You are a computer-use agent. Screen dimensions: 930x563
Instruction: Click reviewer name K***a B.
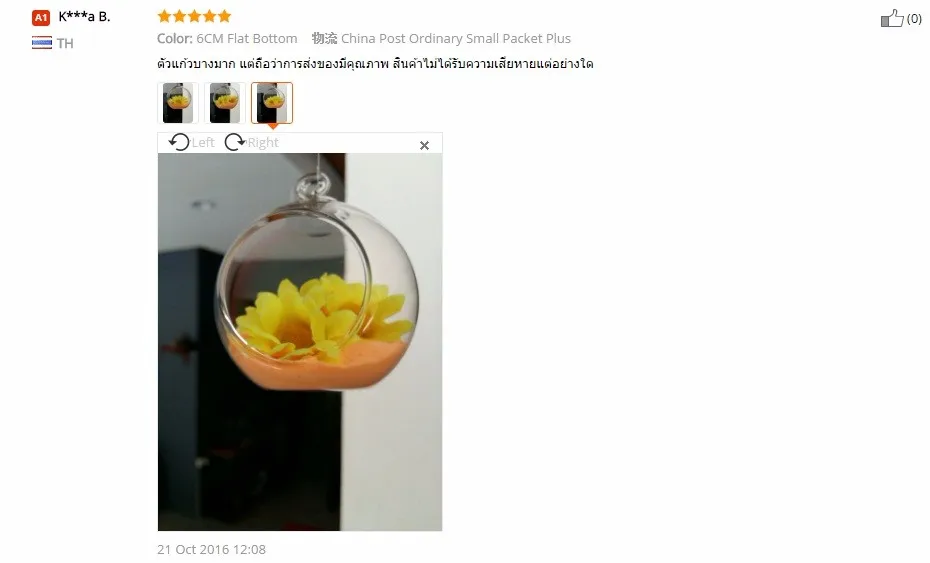coord(84,17)
